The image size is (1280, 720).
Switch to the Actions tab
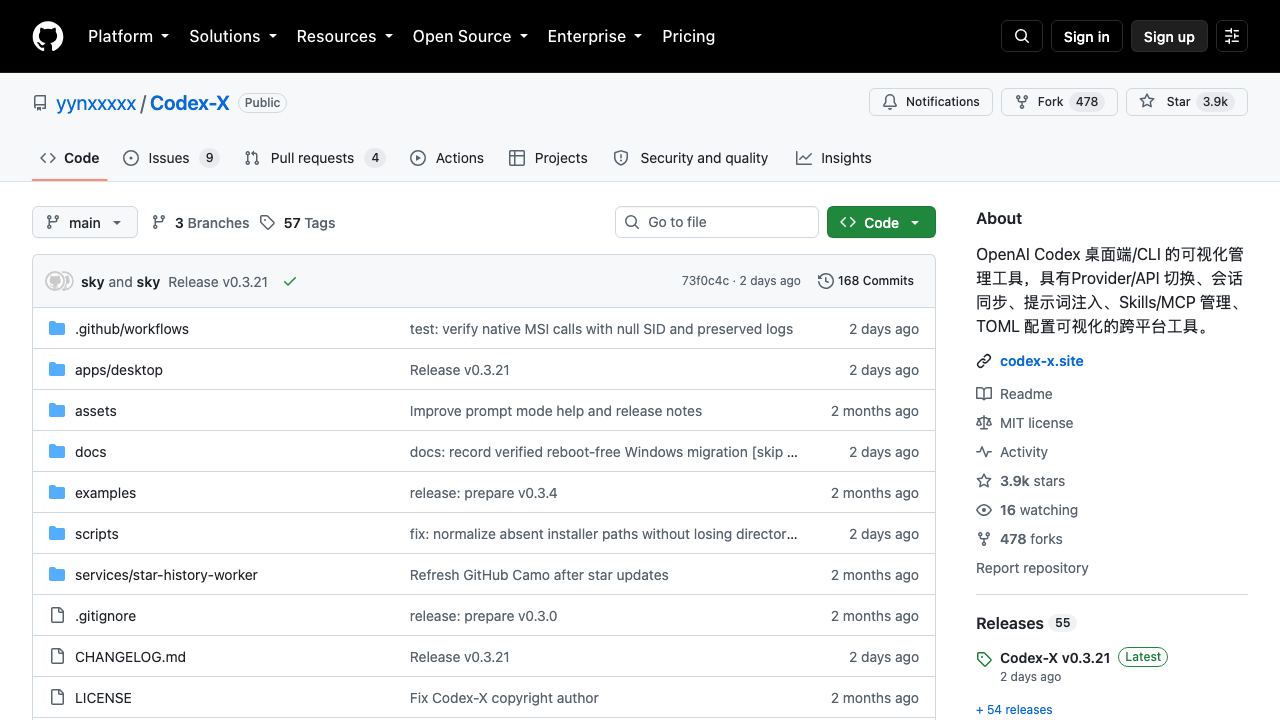447,158
